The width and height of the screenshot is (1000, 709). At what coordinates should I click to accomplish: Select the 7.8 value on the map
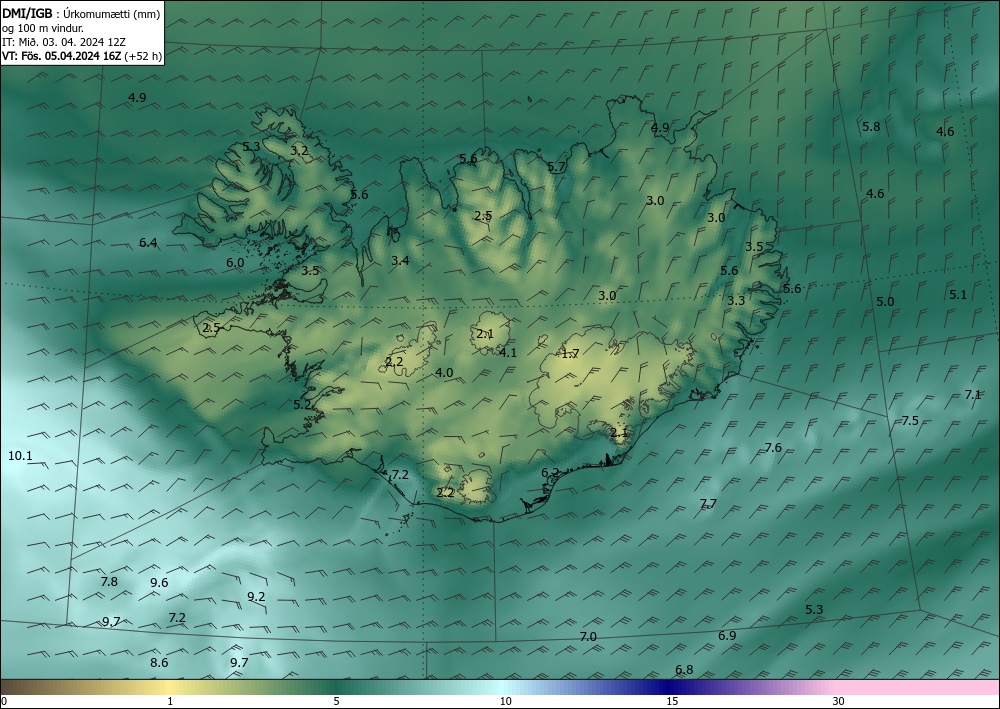click(109, 581)
